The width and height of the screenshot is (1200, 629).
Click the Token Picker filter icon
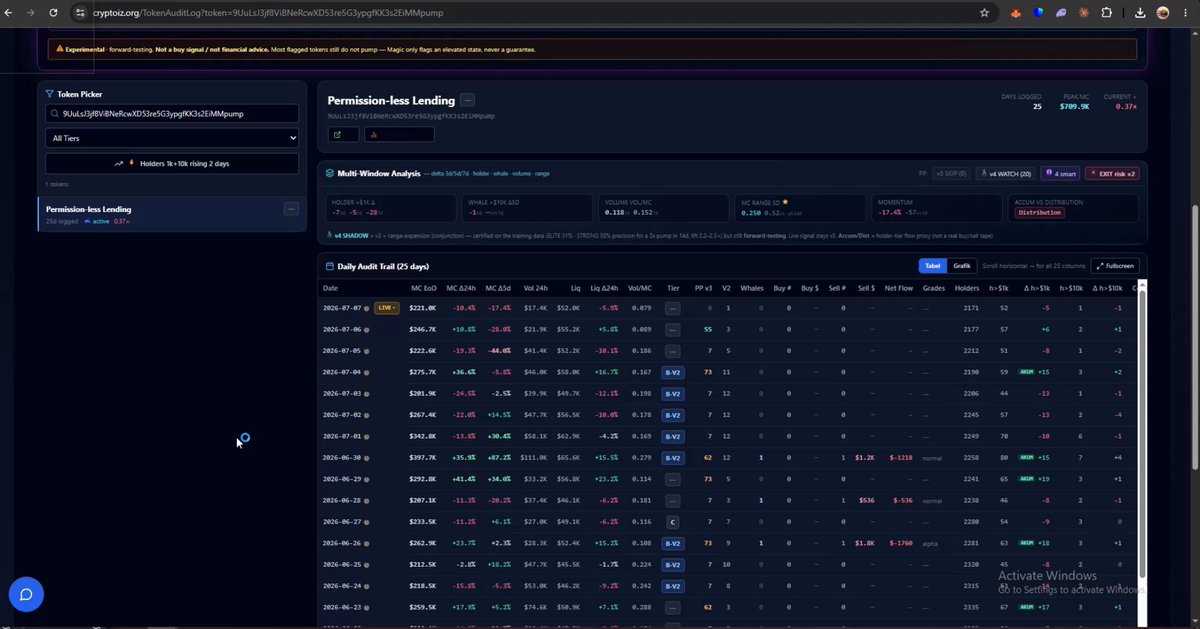click(x=49, y=94)
